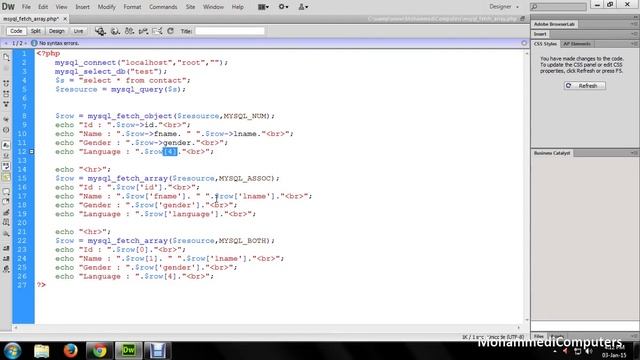640x360 pixels.
Task: Open Insert menu
Action: click(82, 7)
